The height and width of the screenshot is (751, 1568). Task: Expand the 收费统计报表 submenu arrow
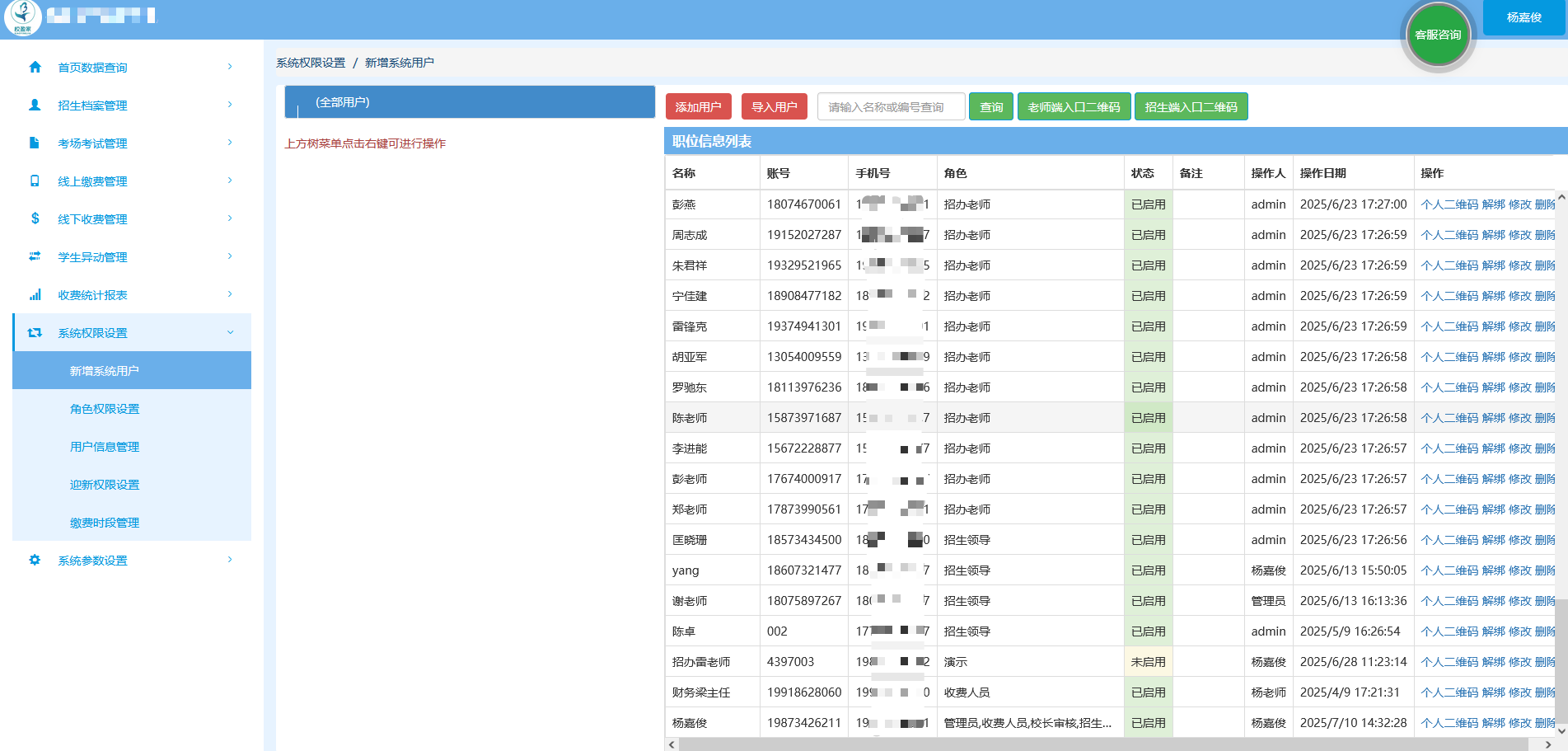point(230,295)
